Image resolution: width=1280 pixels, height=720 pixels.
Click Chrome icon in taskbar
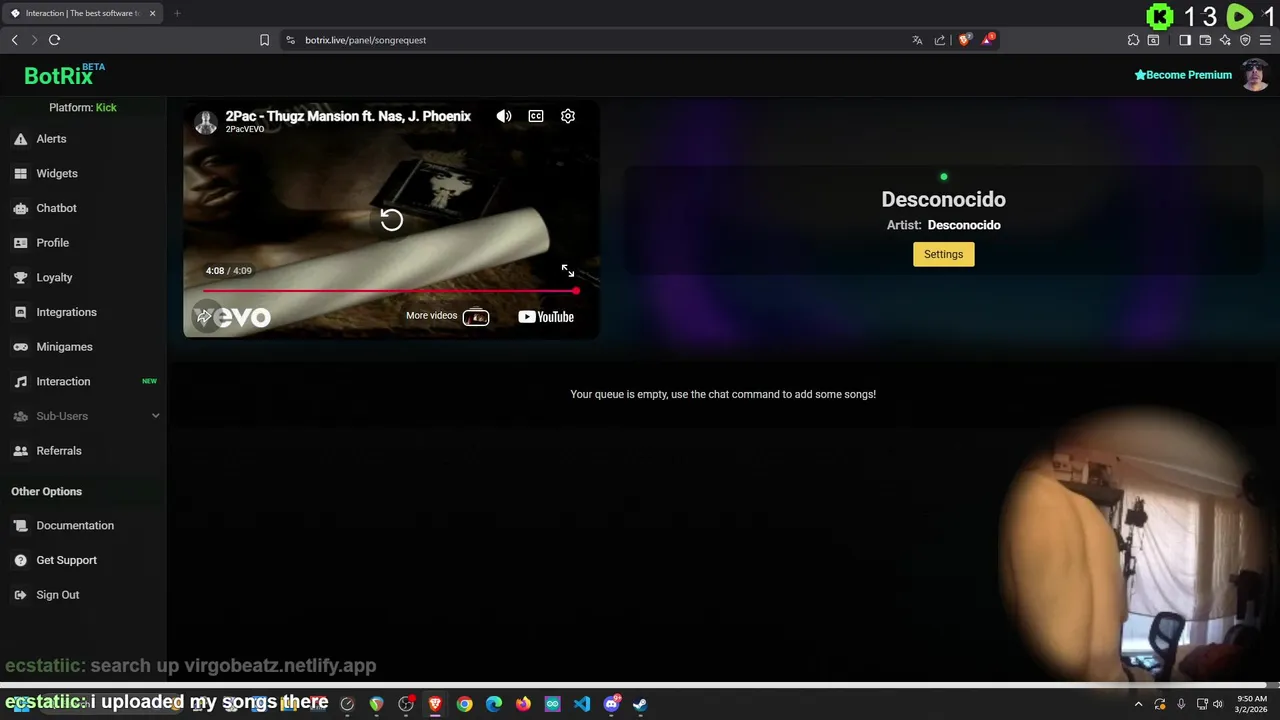(464, 704)
